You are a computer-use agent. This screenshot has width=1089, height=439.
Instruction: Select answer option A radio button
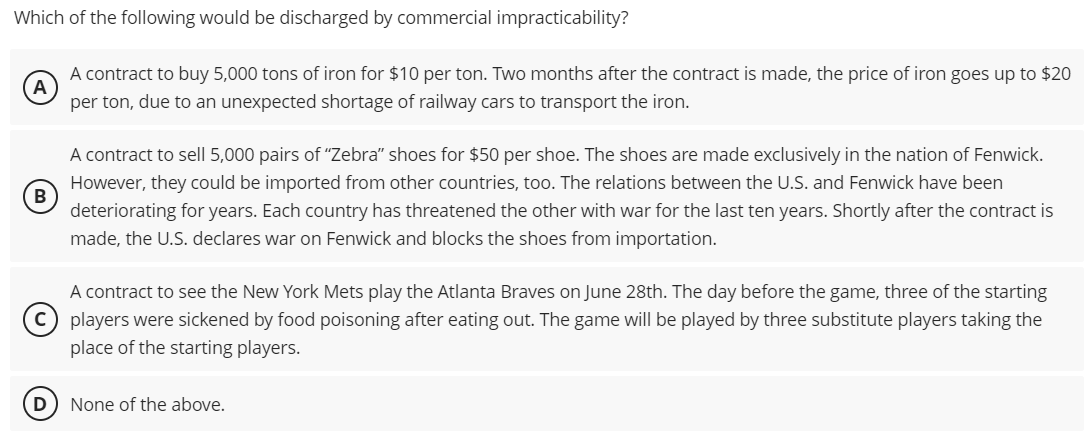pos(40,87)
